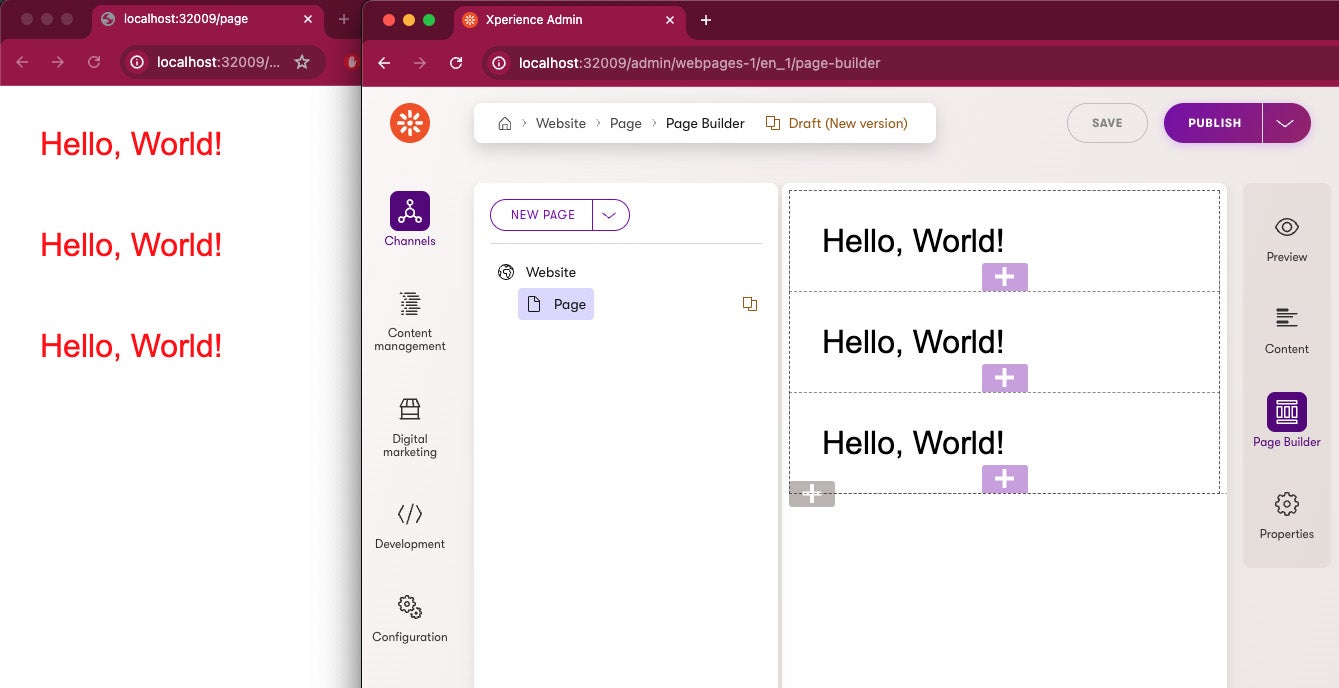The height and width of the screenshot is (688, 1339).
Task: Click the PUBLISH button
Action: click(1212, 122)
